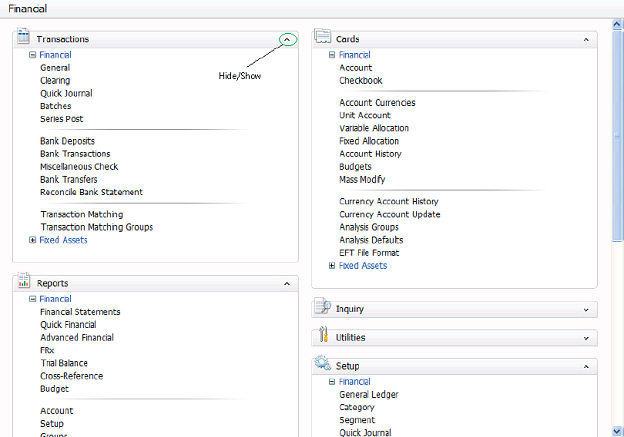Expand Fixed Assets under Transactions
This screenshot has width=624, height=437.
[33, 240]
